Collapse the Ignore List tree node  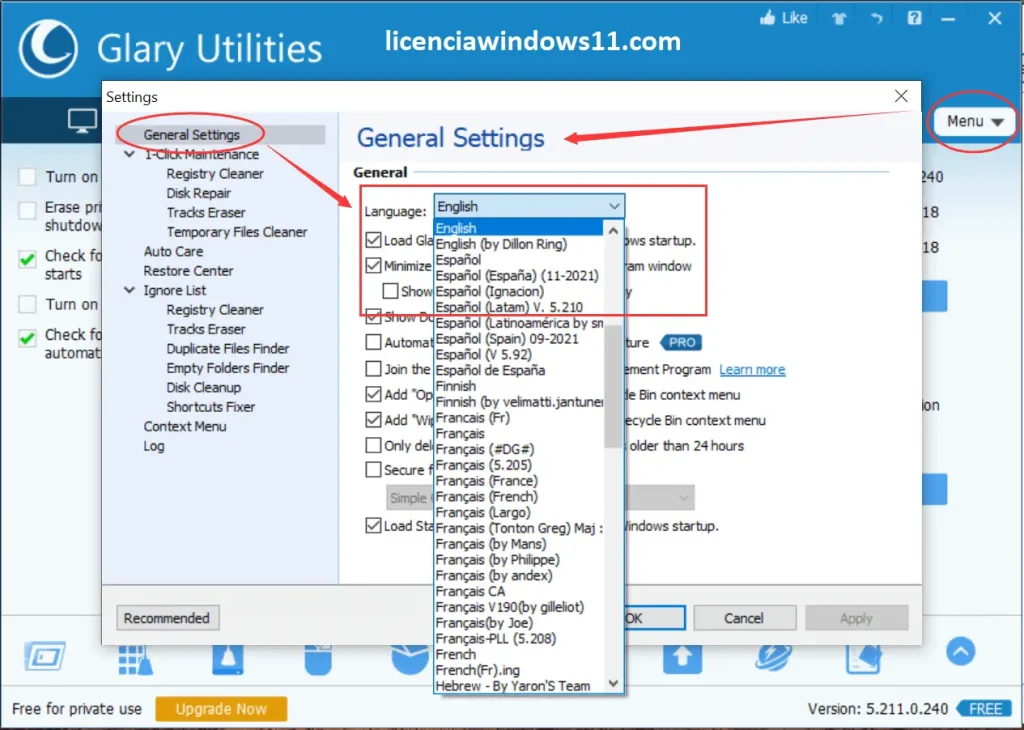(129, 291)
